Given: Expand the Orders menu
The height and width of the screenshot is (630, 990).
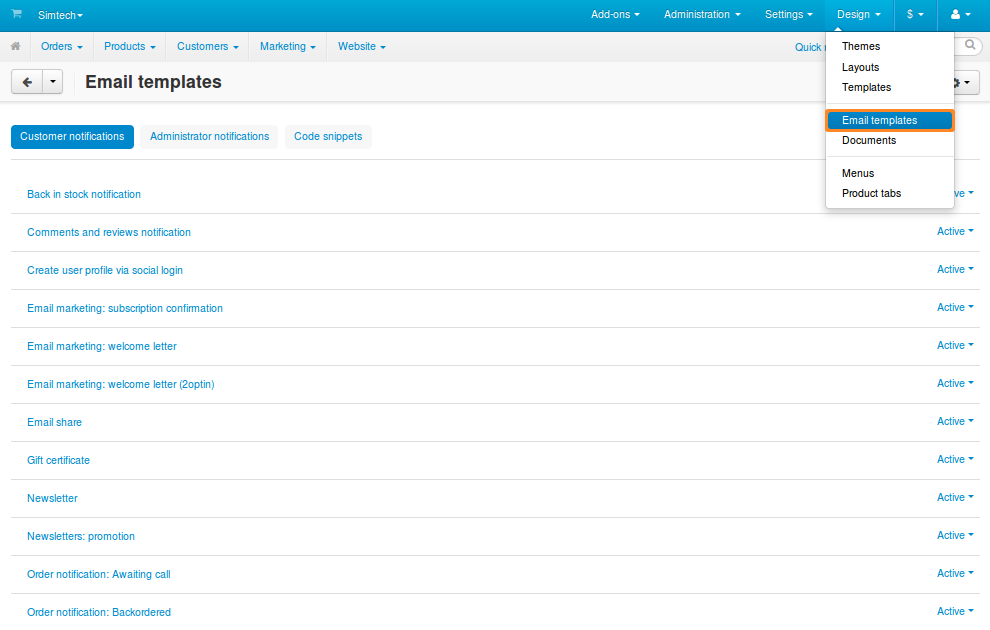Looking at the screenshot, I should (x=62, y=47).
